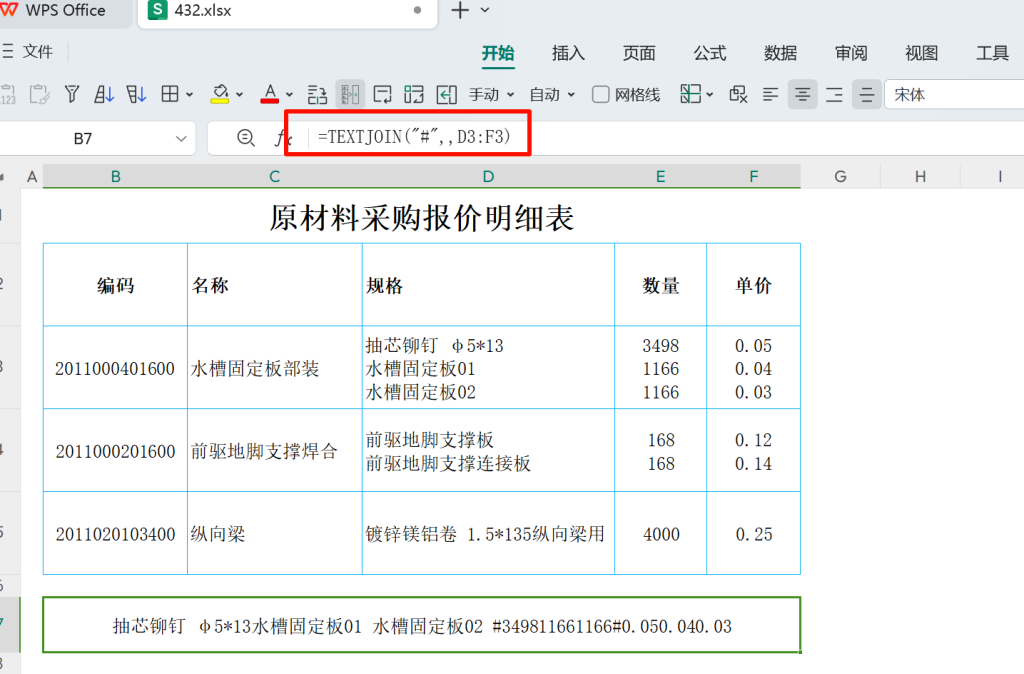Image resolution: width=1024 pixels, height=674 pixels.
Task: Expand the font color dropdown arrow
Action: pos(289,95)
